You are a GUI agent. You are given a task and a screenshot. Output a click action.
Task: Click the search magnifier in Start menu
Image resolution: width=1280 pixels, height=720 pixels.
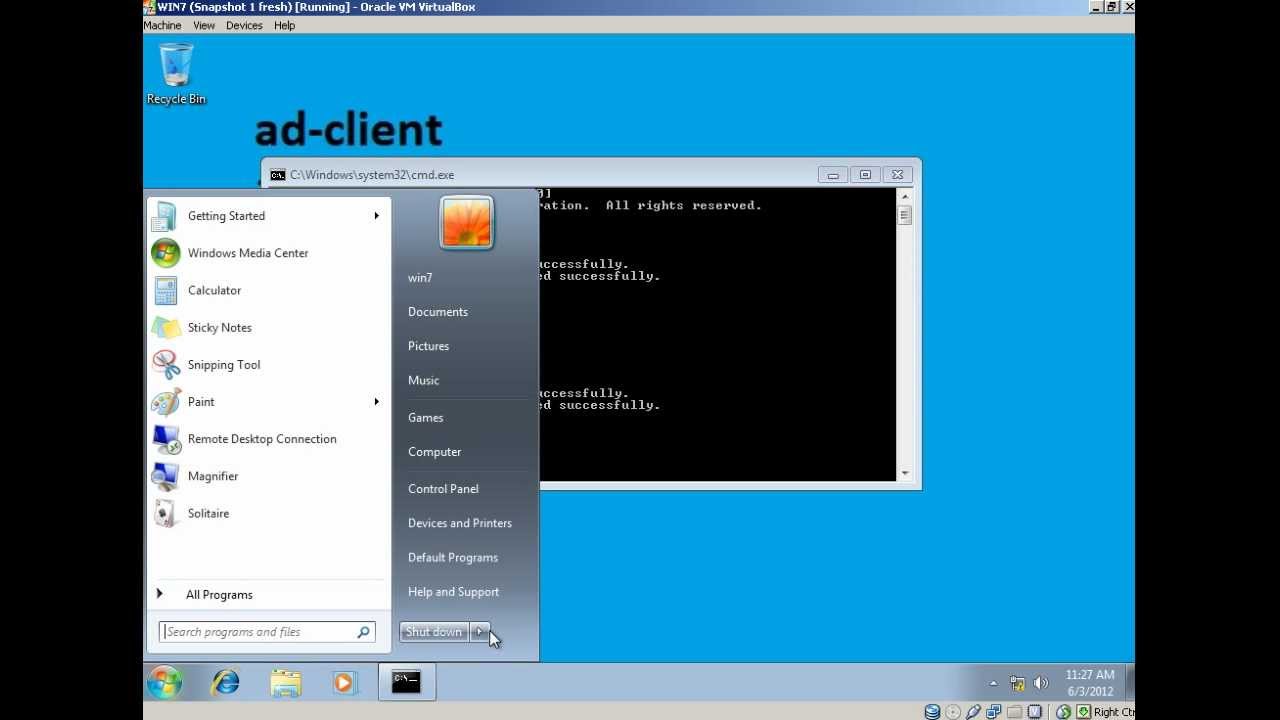[364, 632]
